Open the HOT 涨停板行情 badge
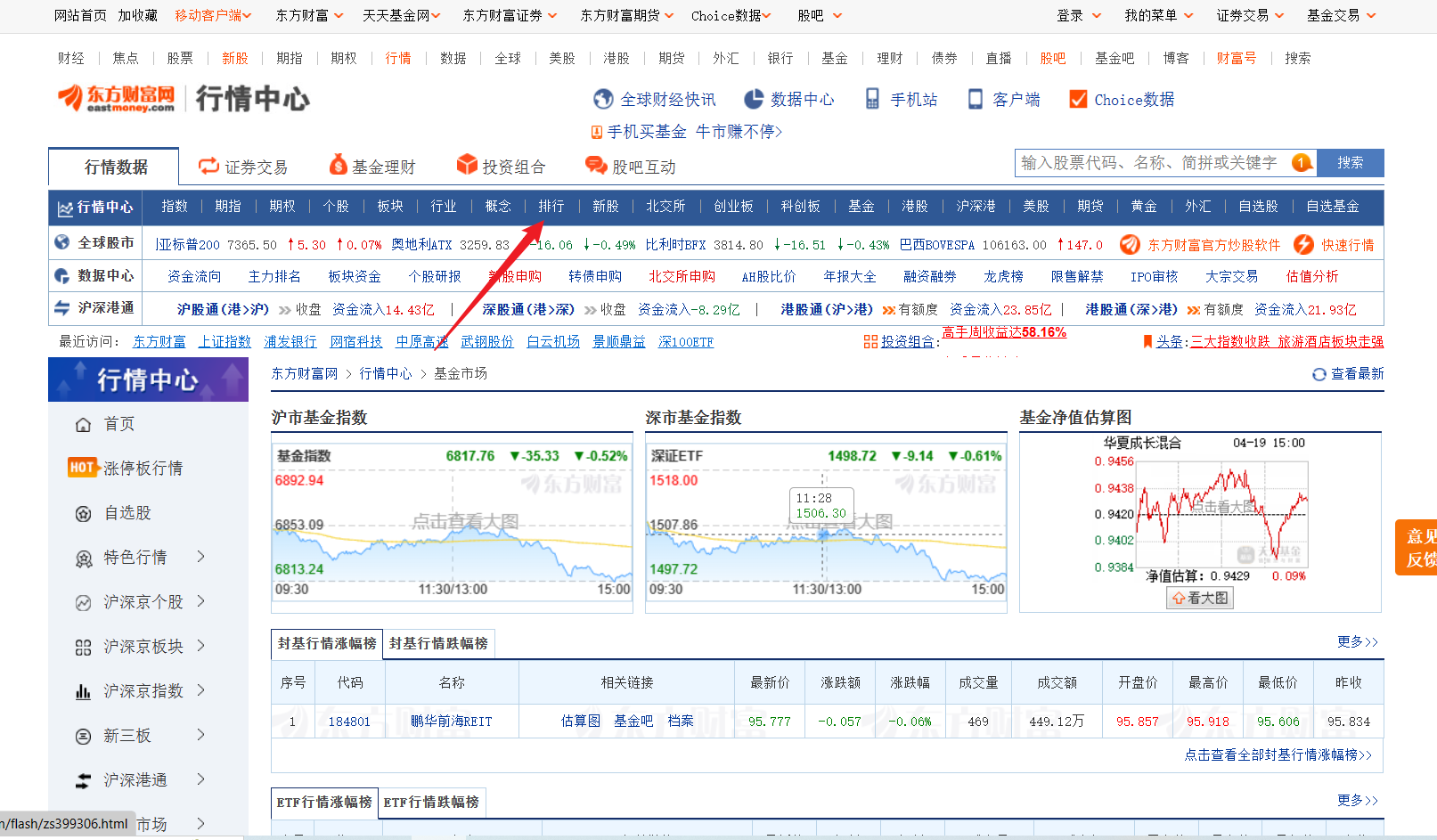Viewport: 1437px width, 840px height. (82, 468)
